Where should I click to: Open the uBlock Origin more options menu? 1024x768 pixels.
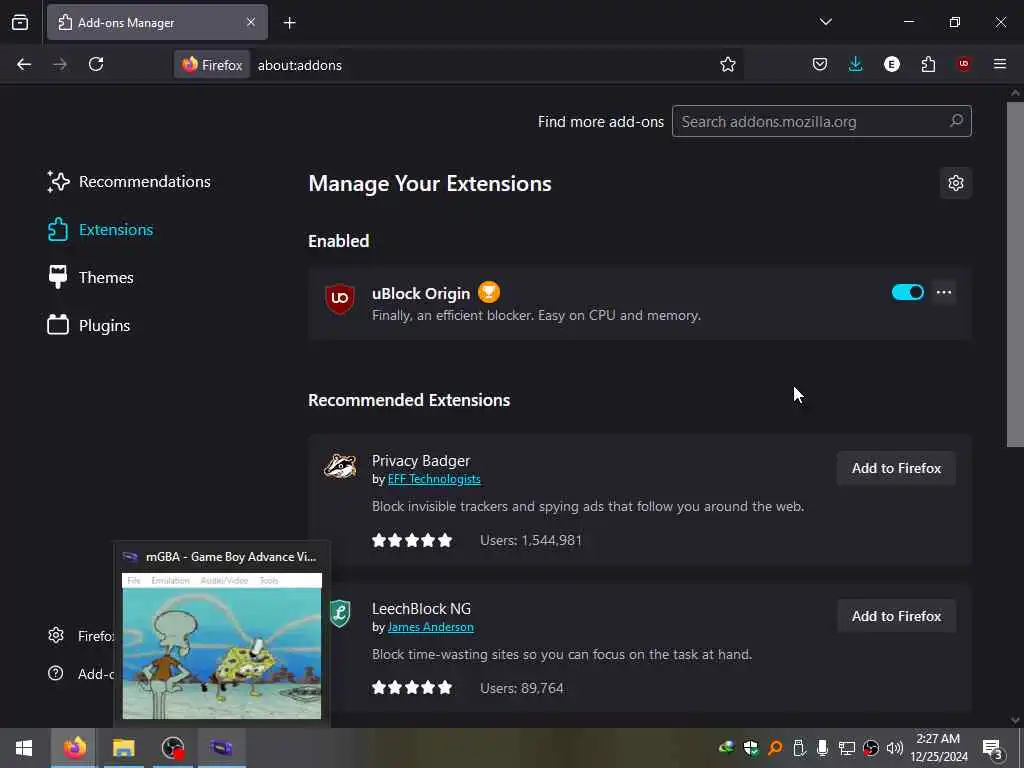click(x=944, y=292)
